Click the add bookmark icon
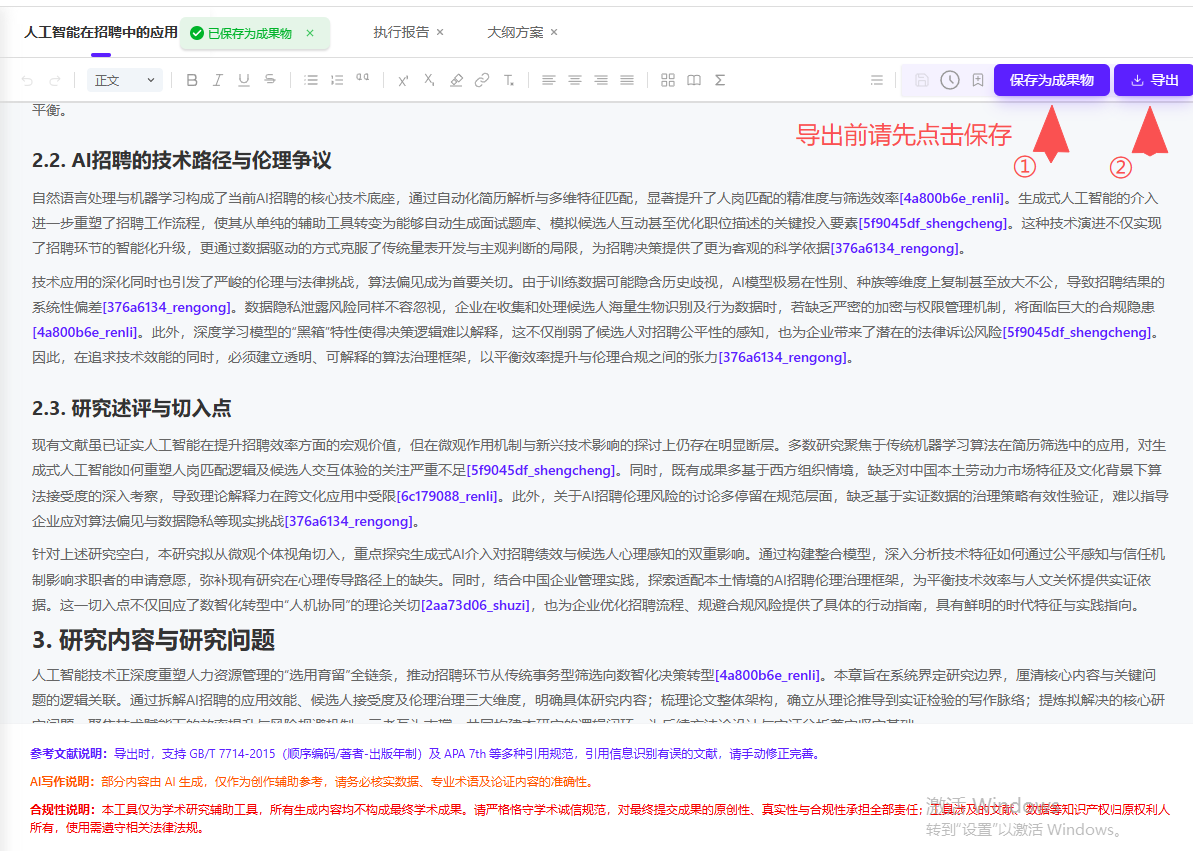1193x851 pixels. (978, 80)
